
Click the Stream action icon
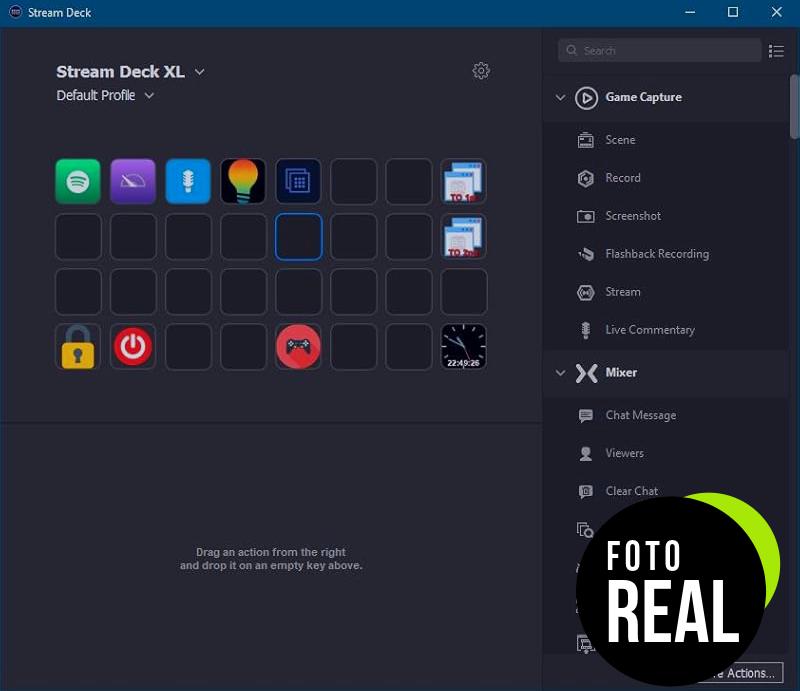(x=586, y=292)
